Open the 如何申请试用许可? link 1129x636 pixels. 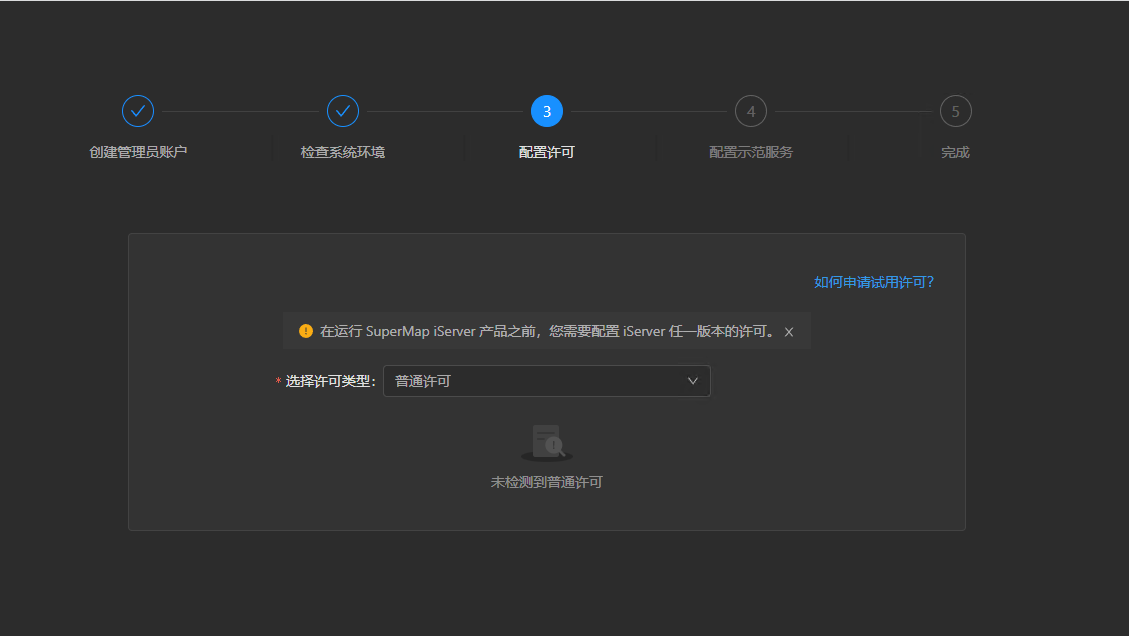tap(874, 282)
